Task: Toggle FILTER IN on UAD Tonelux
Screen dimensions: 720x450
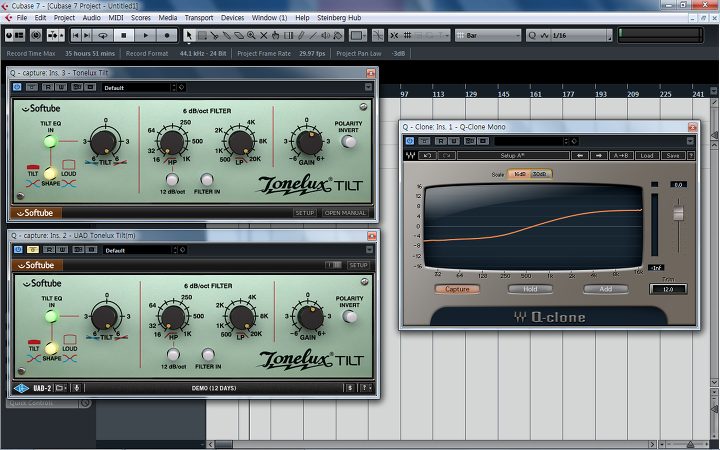Action: (x=208, y=354)
